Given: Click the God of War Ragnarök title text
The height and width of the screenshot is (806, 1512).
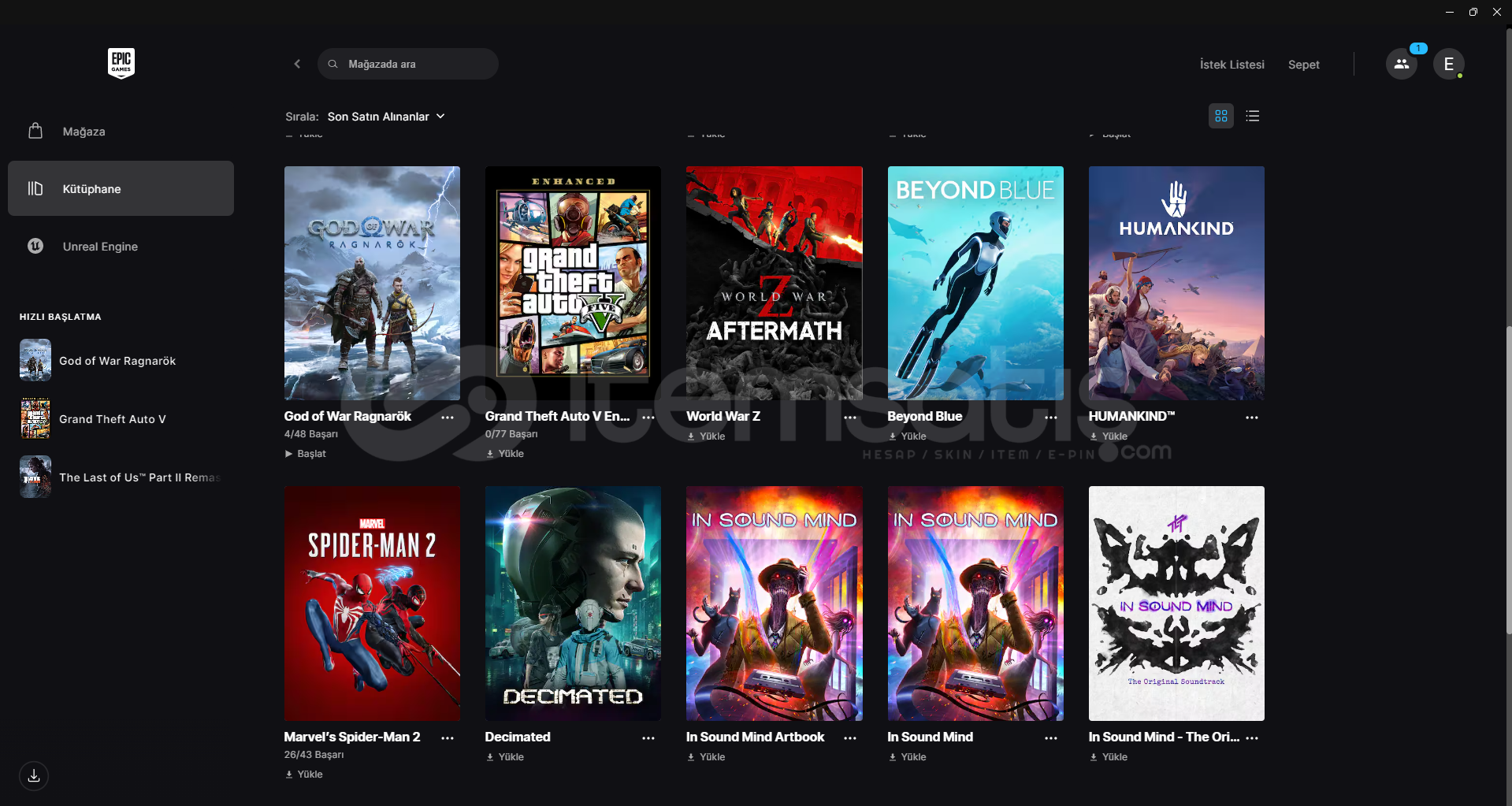Looking at the screenshot, I should [x=347, y=416].
